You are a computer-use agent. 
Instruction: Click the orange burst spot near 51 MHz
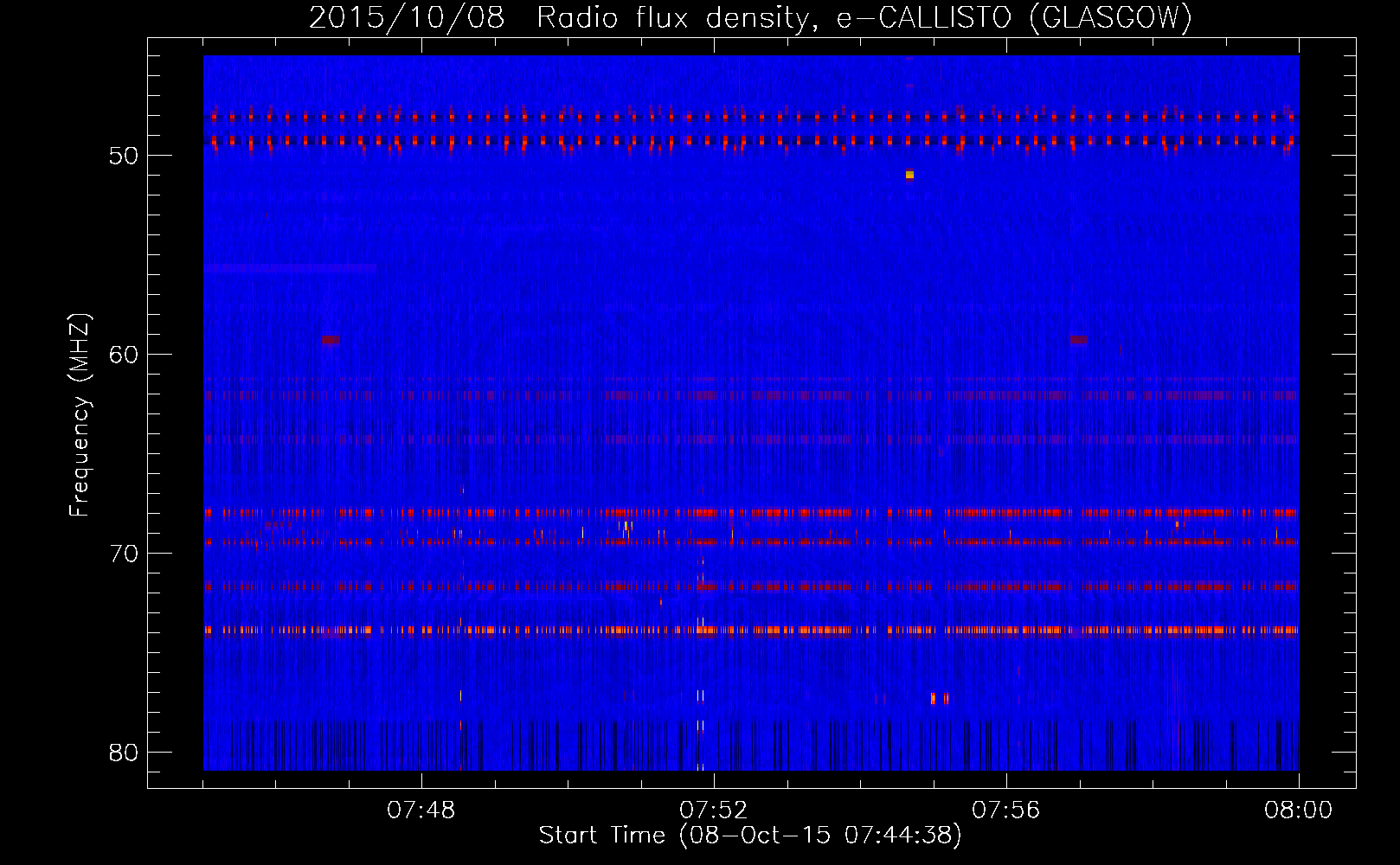click(x=909, y=175)
